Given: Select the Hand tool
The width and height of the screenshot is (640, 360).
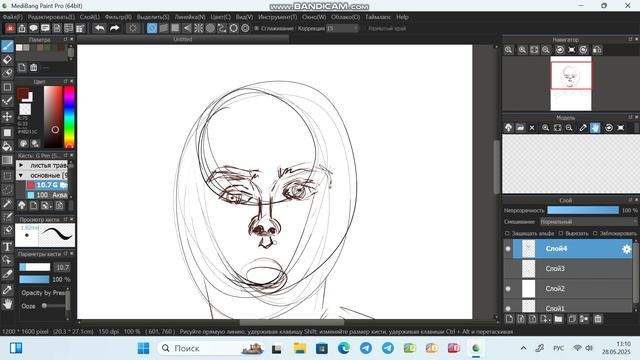Looking at the screenshot, I should (x=7, y=304).
